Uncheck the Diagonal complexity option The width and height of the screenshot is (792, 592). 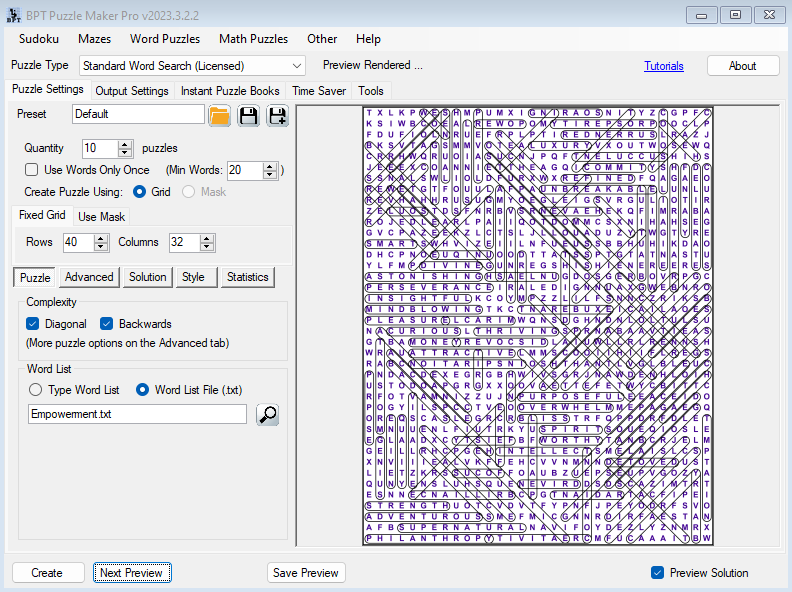33,324
